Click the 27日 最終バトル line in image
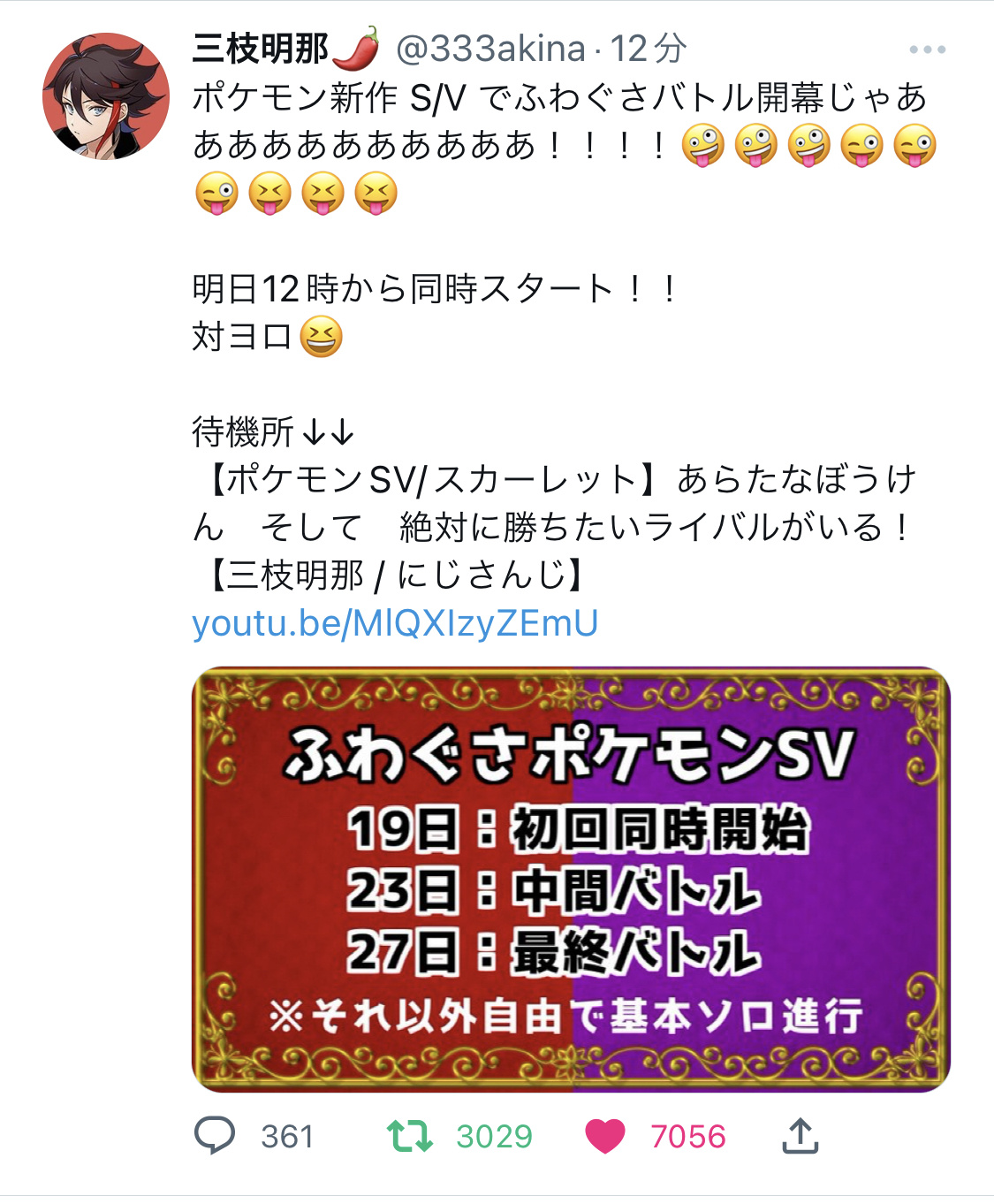This screenshot has height=1204, width=994. [554, 952]
